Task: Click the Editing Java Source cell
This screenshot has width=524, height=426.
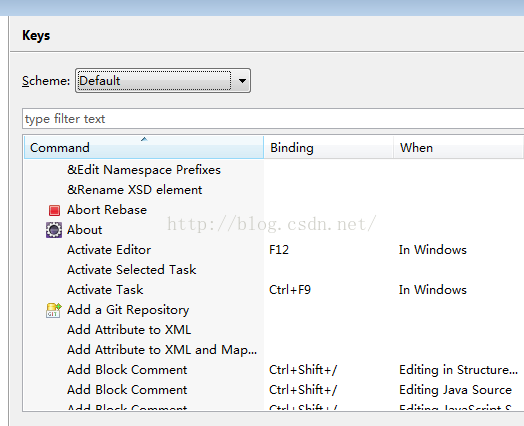Action: point(455,390)
